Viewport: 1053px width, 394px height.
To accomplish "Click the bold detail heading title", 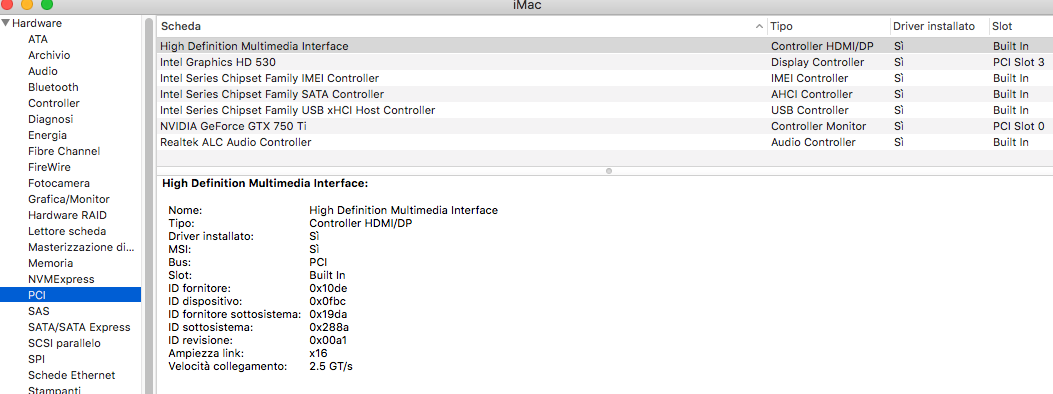I will pyautogui.click(x=265, y=183).
